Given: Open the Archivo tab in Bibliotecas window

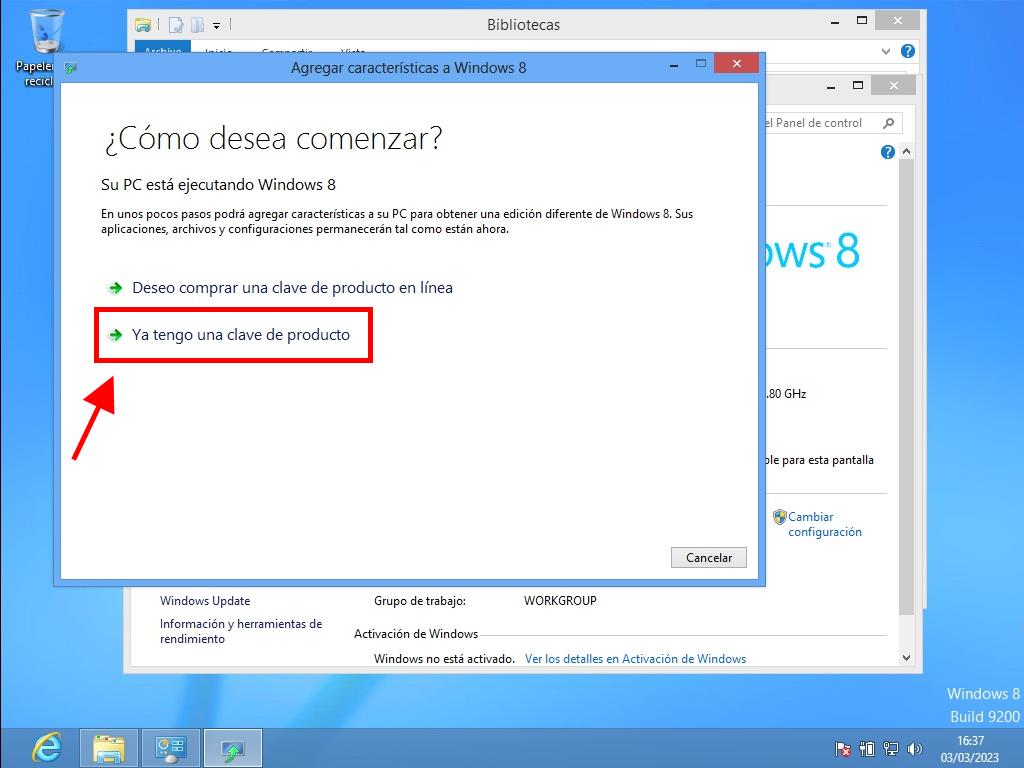Looking at the screenshot, I should click(x=163, y=48).
